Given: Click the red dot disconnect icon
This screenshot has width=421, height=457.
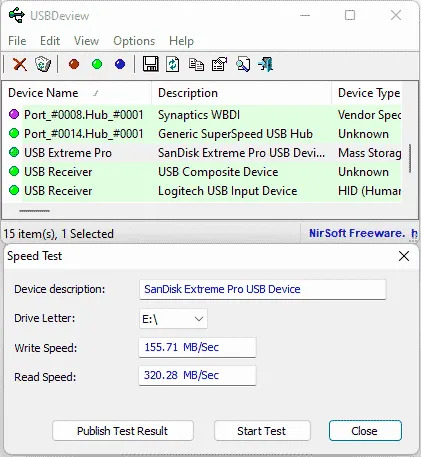Looking at the screenshot, I should click(x=74, y=64).
